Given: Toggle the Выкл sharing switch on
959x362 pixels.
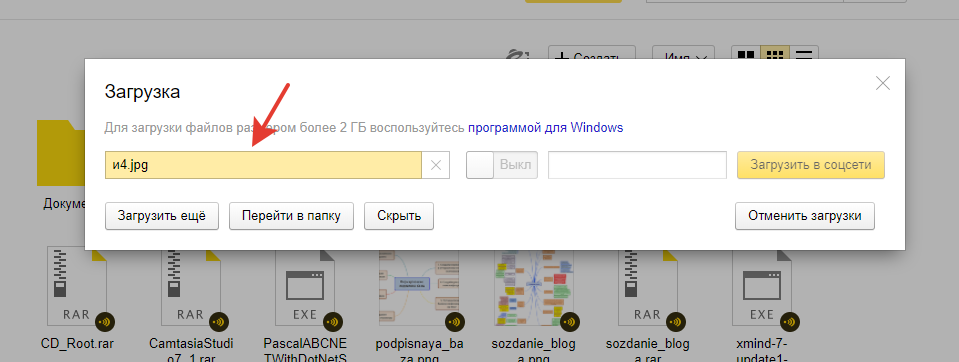Looking at the screenshot, I should [x=502, y=165].
